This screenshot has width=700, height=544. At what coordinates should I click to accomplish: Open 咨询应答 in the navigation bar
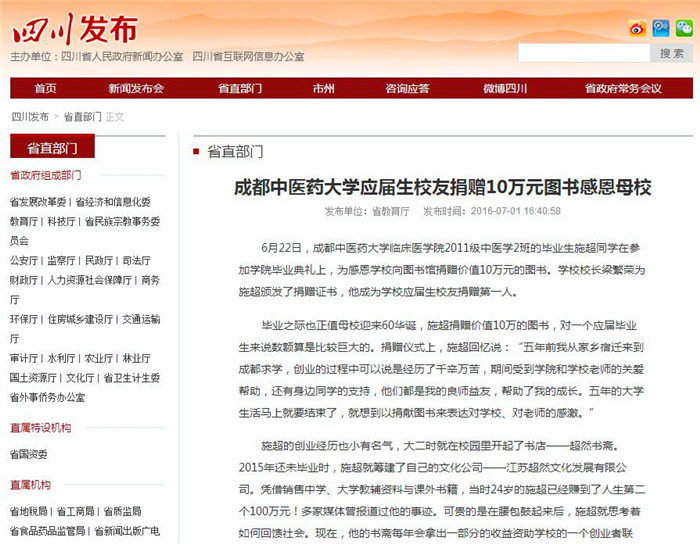click(x=407, y=88)
